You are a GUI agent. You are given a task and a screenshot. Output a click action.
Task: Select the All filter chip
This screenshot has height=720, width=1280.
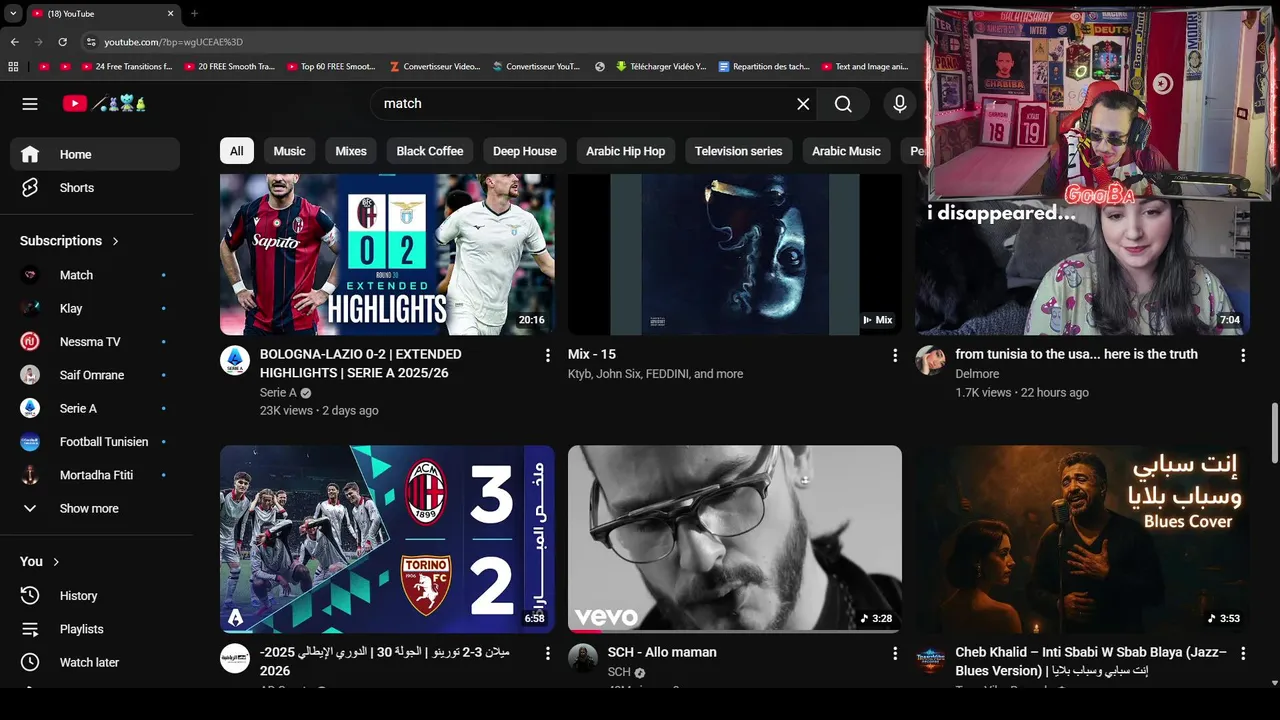(x=236, y=151)
